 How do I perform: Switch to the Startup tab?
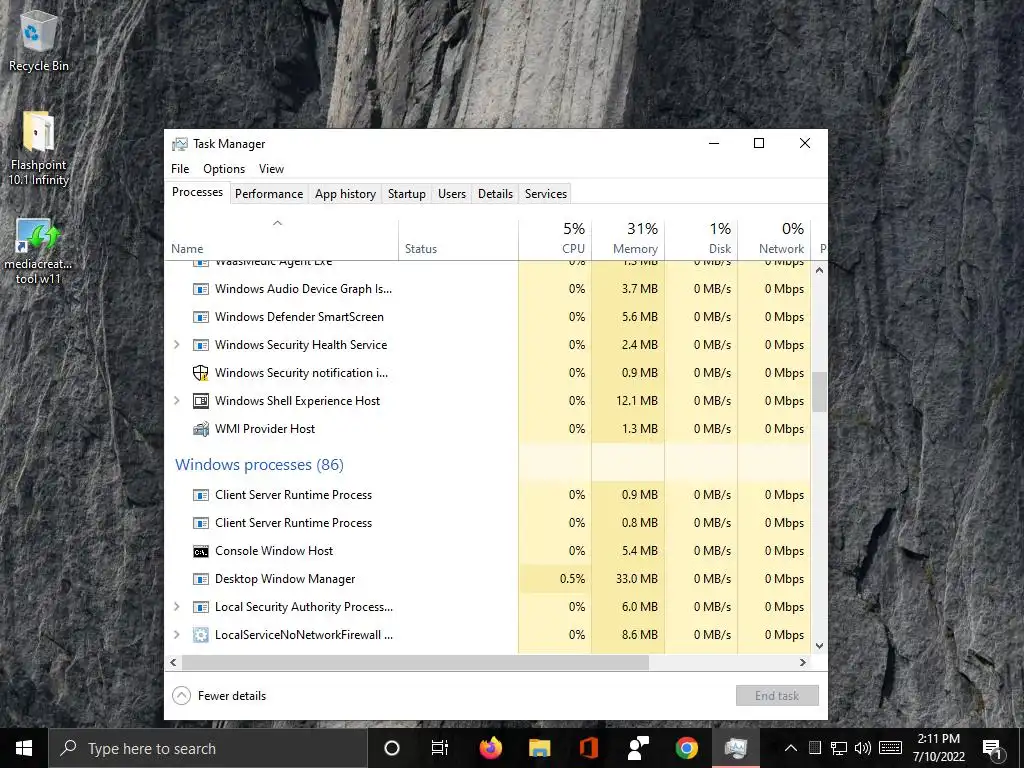click(406, 194)
